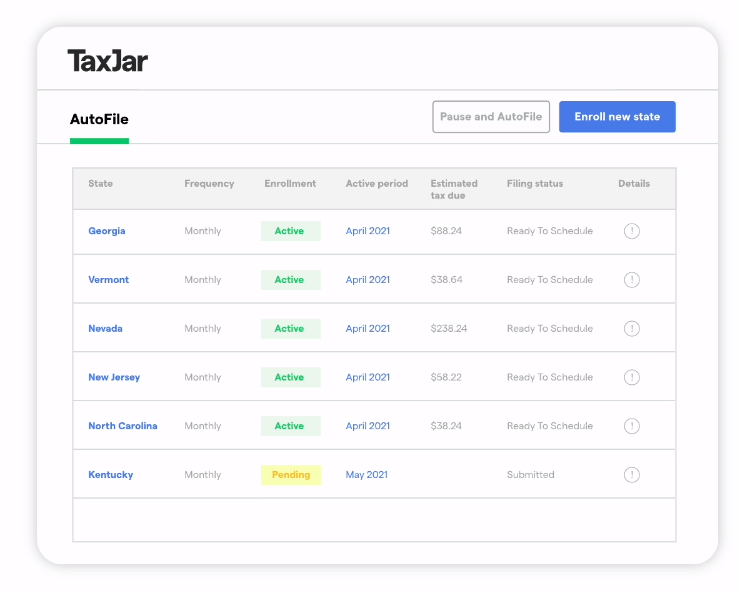Click the Filing status column header
739x594 pixels.
pyautogui.click(x=535, y=184)
